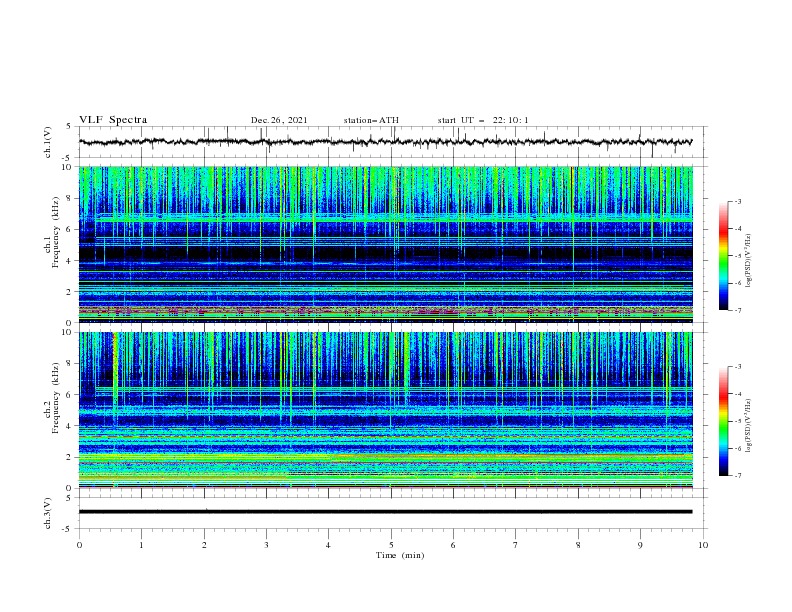Click the "VLF Spectra" title text
The height and width of the screenshot is (612, 792).
(113, 120)
